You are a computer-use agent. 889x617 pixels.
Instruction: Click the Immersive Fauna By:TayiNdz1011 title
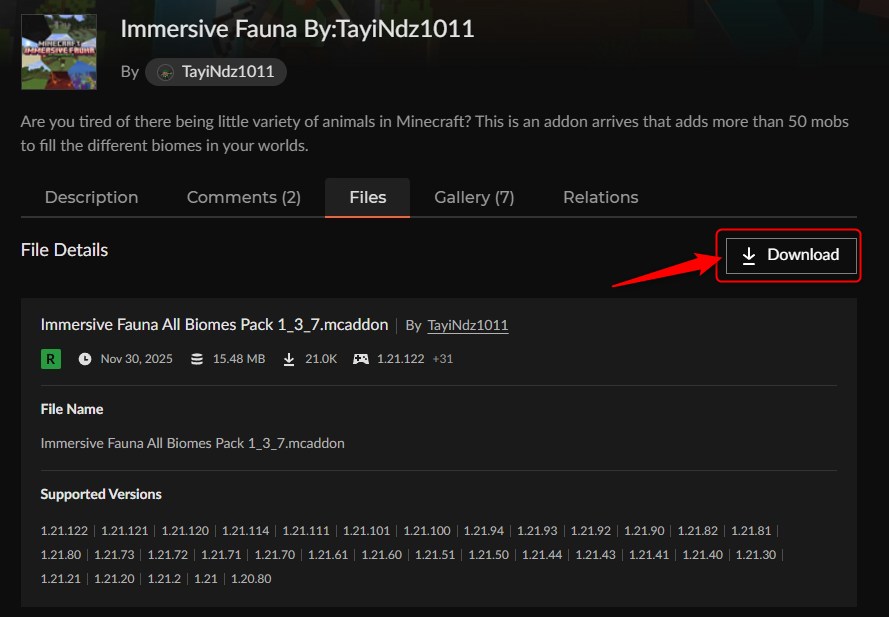coord(297,29)
